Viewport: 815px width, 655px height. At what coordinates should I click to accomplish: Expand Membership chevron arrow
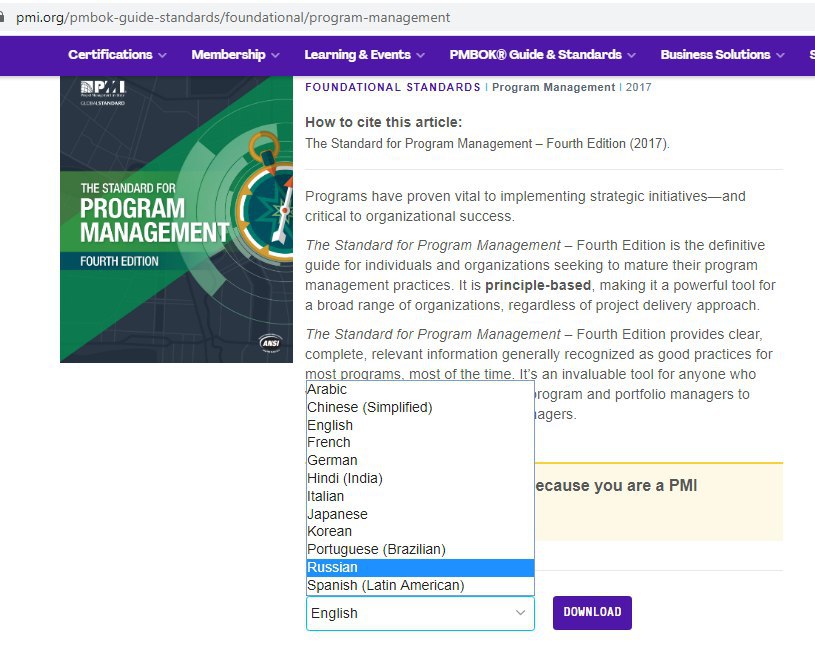[275, 55]
